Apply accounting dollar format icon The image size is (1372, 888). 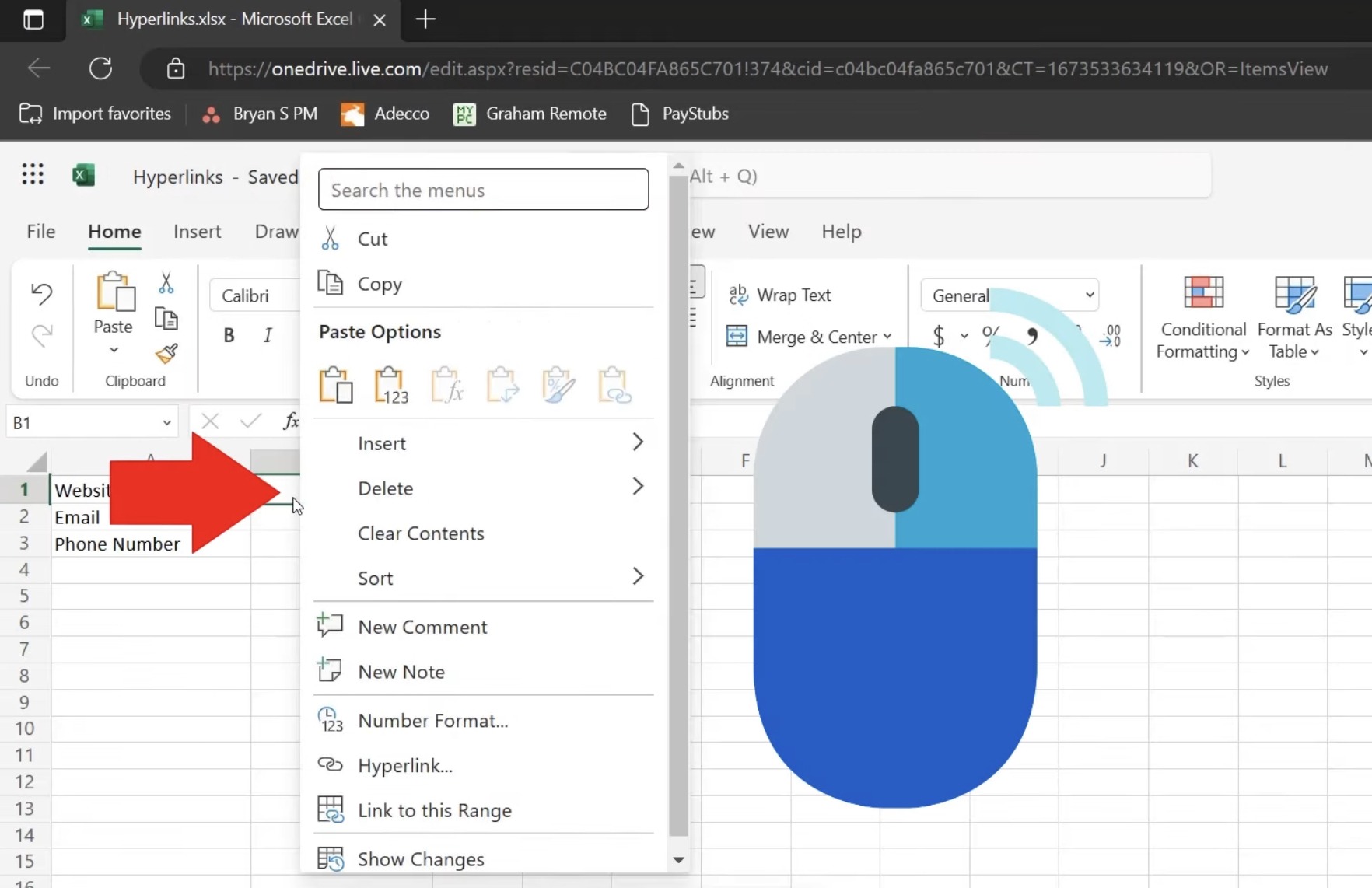tap(939, 336)
